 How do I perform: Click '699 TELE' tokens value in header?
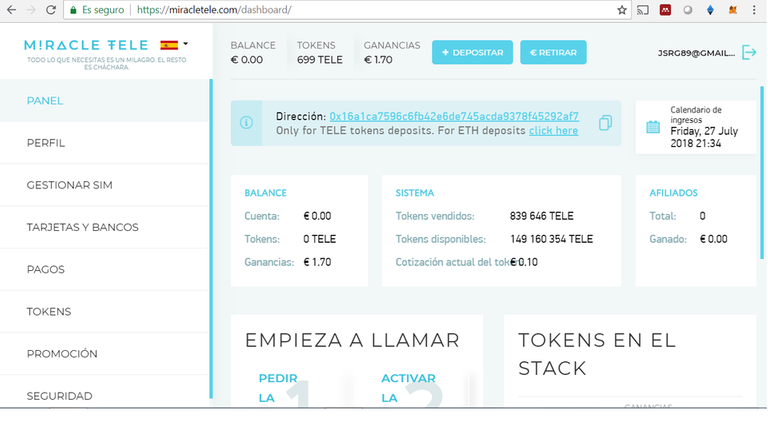coord(319,60)
